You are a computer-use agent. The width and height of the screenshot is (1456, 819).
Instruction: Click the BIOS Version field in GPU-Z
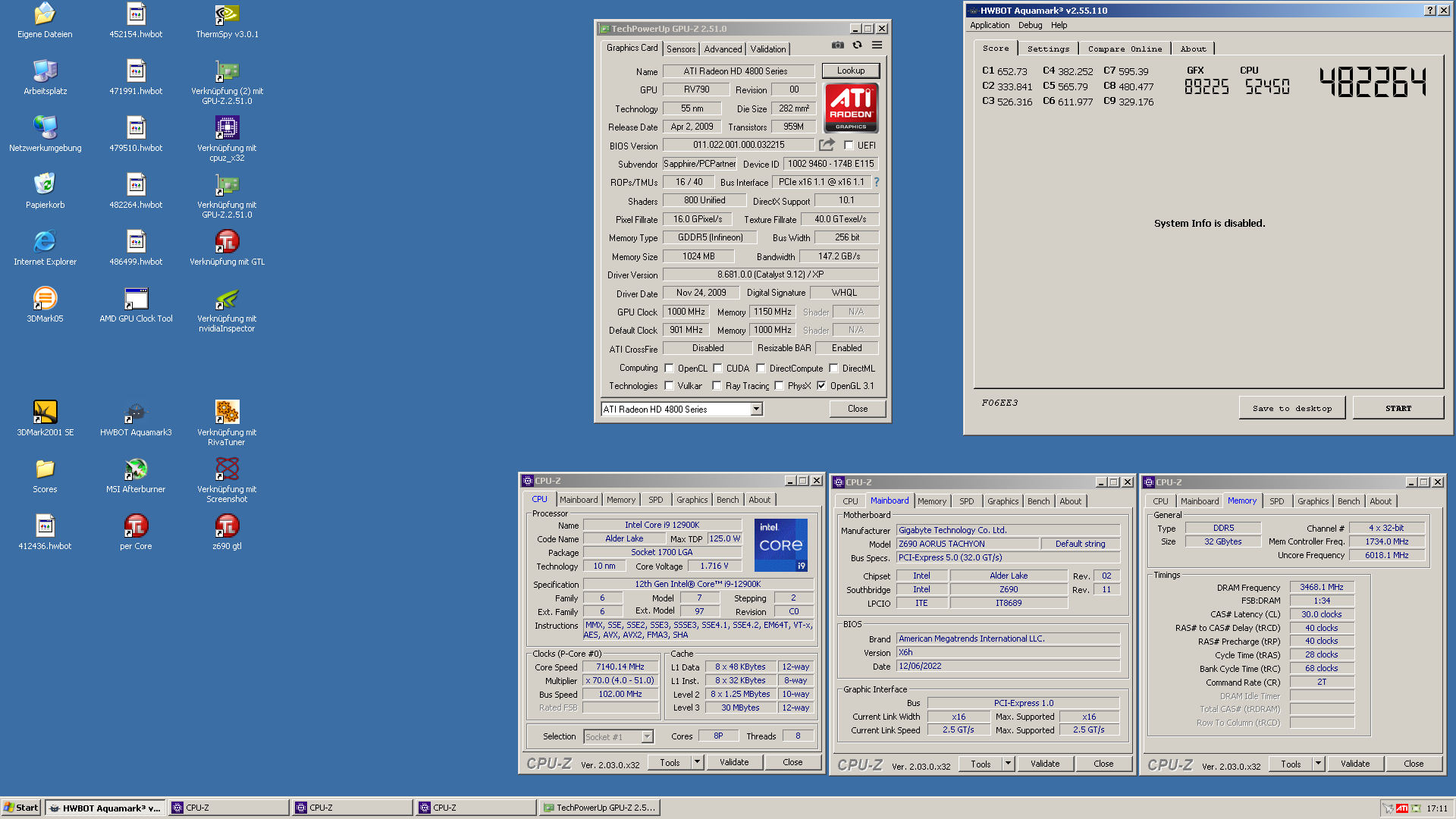point(738,145)
